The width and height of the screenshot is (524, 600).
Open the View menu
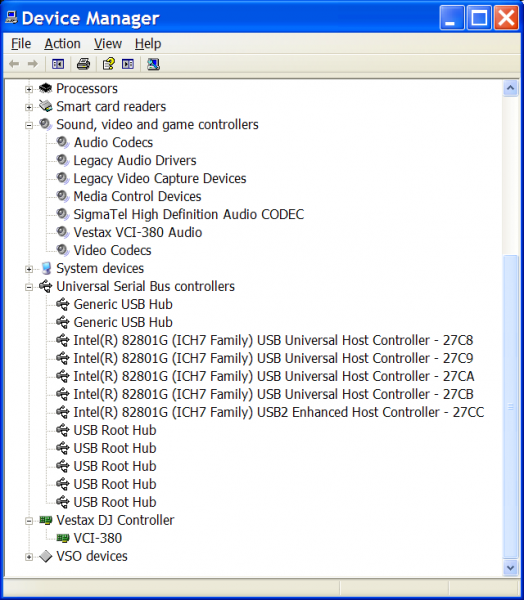(x=108, y=44)
